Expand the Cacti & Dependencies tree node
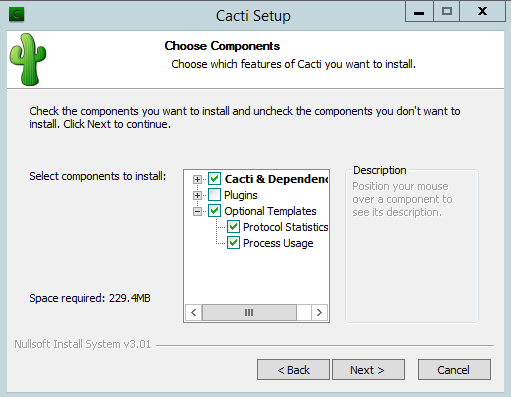The height and width of the screenshot is (397, 511). tap(197, 179)
